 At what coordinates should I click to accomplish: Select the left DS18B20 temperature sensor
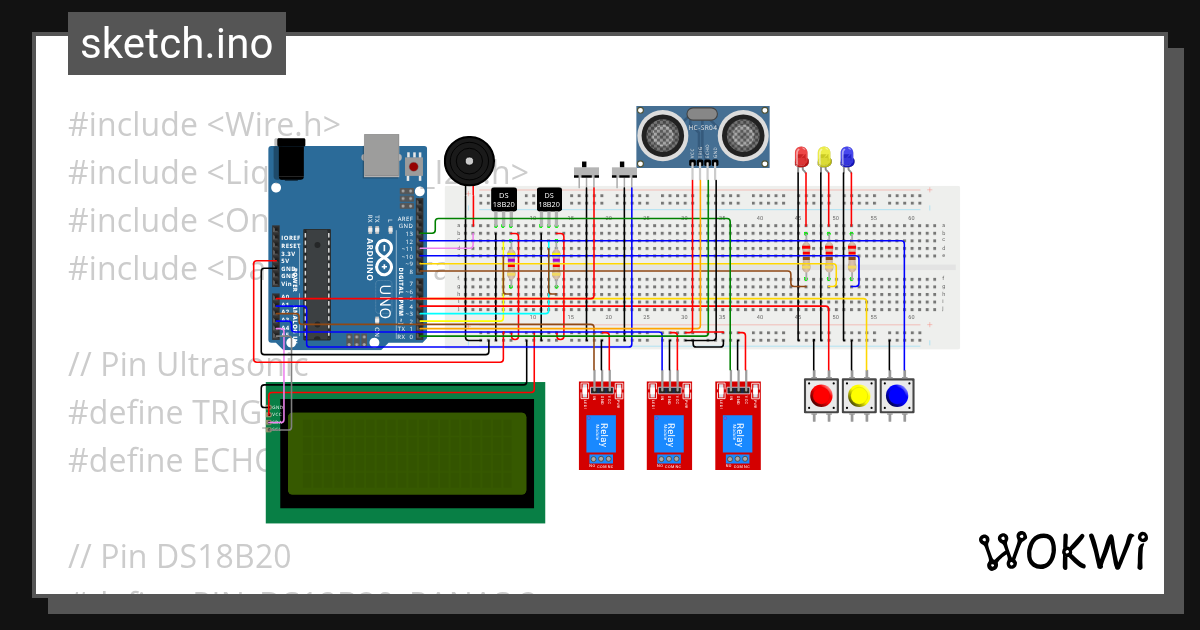[x=503, y=197]
